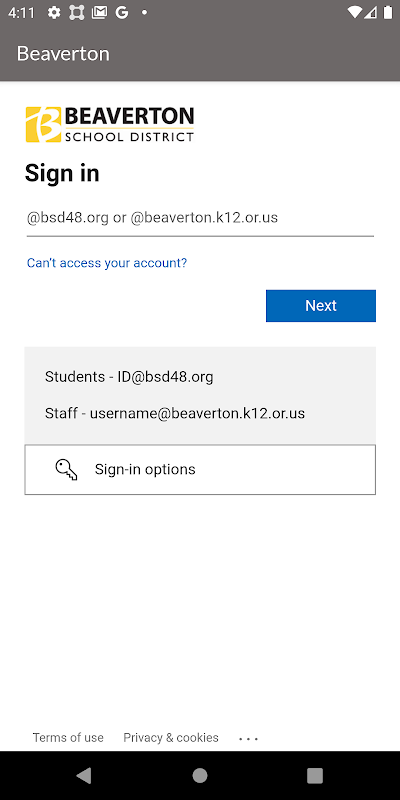
Task: Tap the Sign in heading
Action: click(62, 173)
